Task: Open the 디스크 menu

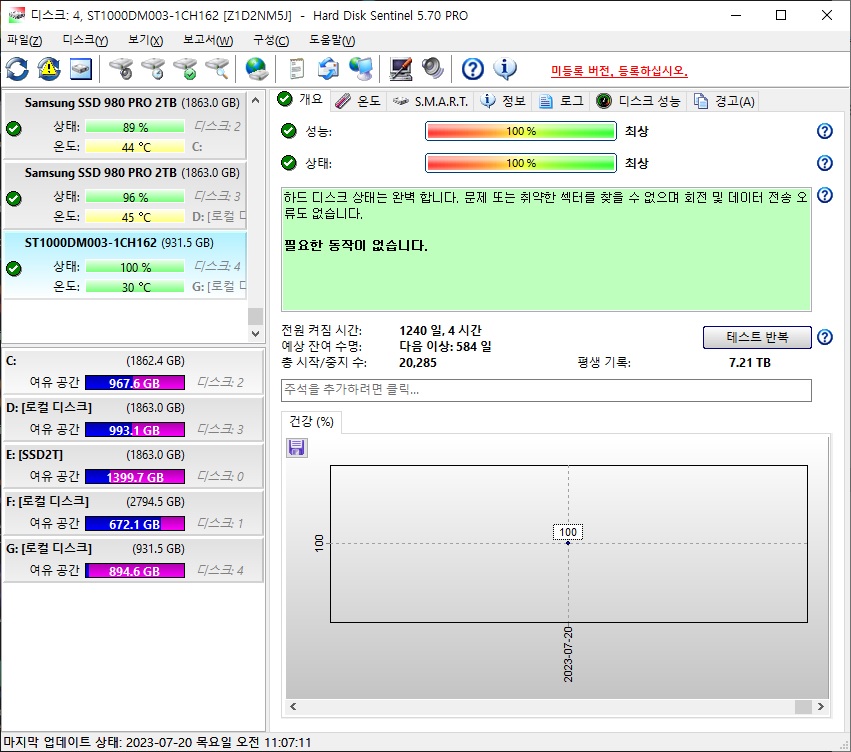Action: [x=85, y=41]
